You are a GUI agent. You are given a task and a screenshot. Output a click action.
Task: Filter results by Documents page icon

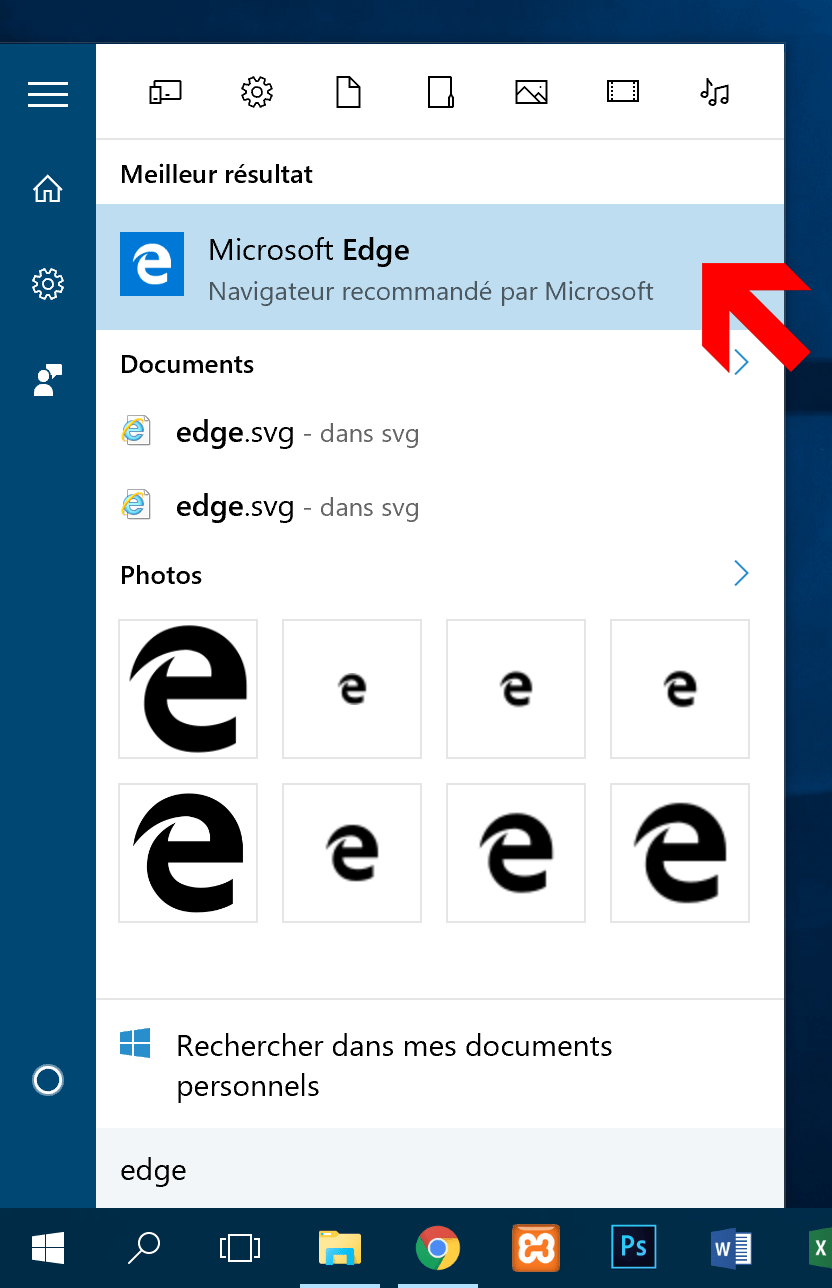click(x=347, y=93)
